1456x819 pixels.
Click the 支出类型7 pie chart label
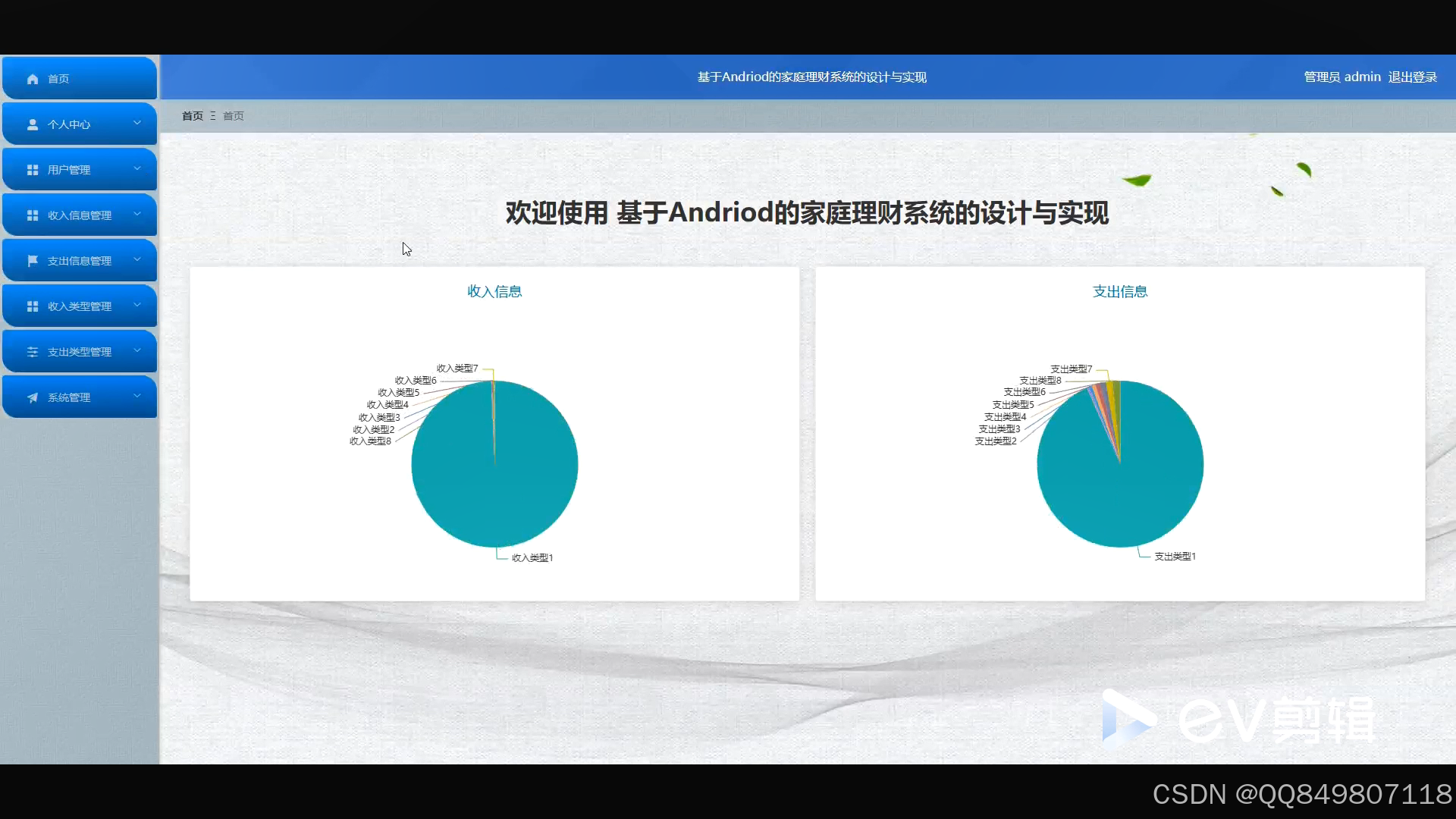(x=1071, y=369)
